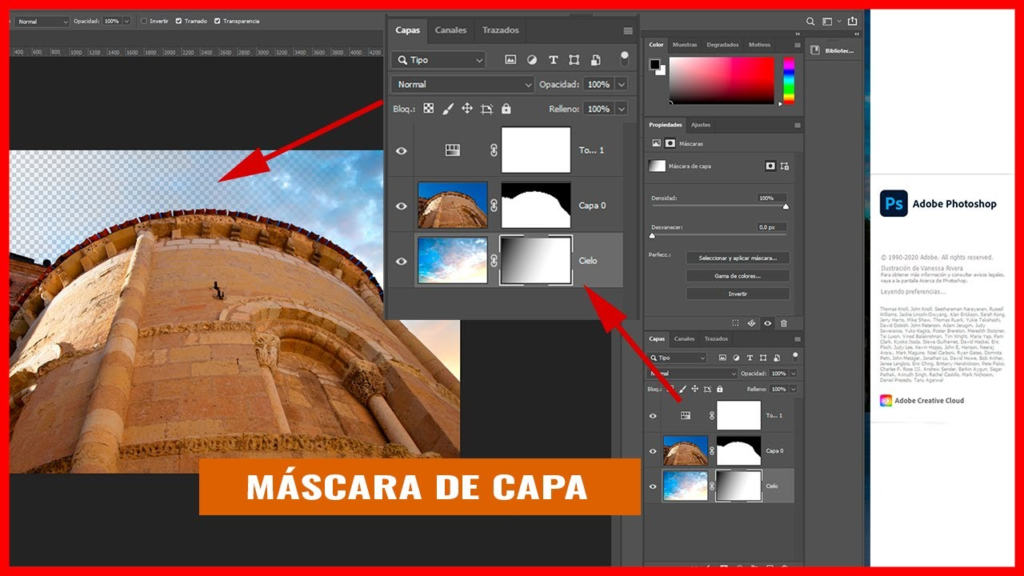Open the search icon in top bar
The image size is (1024, 576).
(810, 21)
